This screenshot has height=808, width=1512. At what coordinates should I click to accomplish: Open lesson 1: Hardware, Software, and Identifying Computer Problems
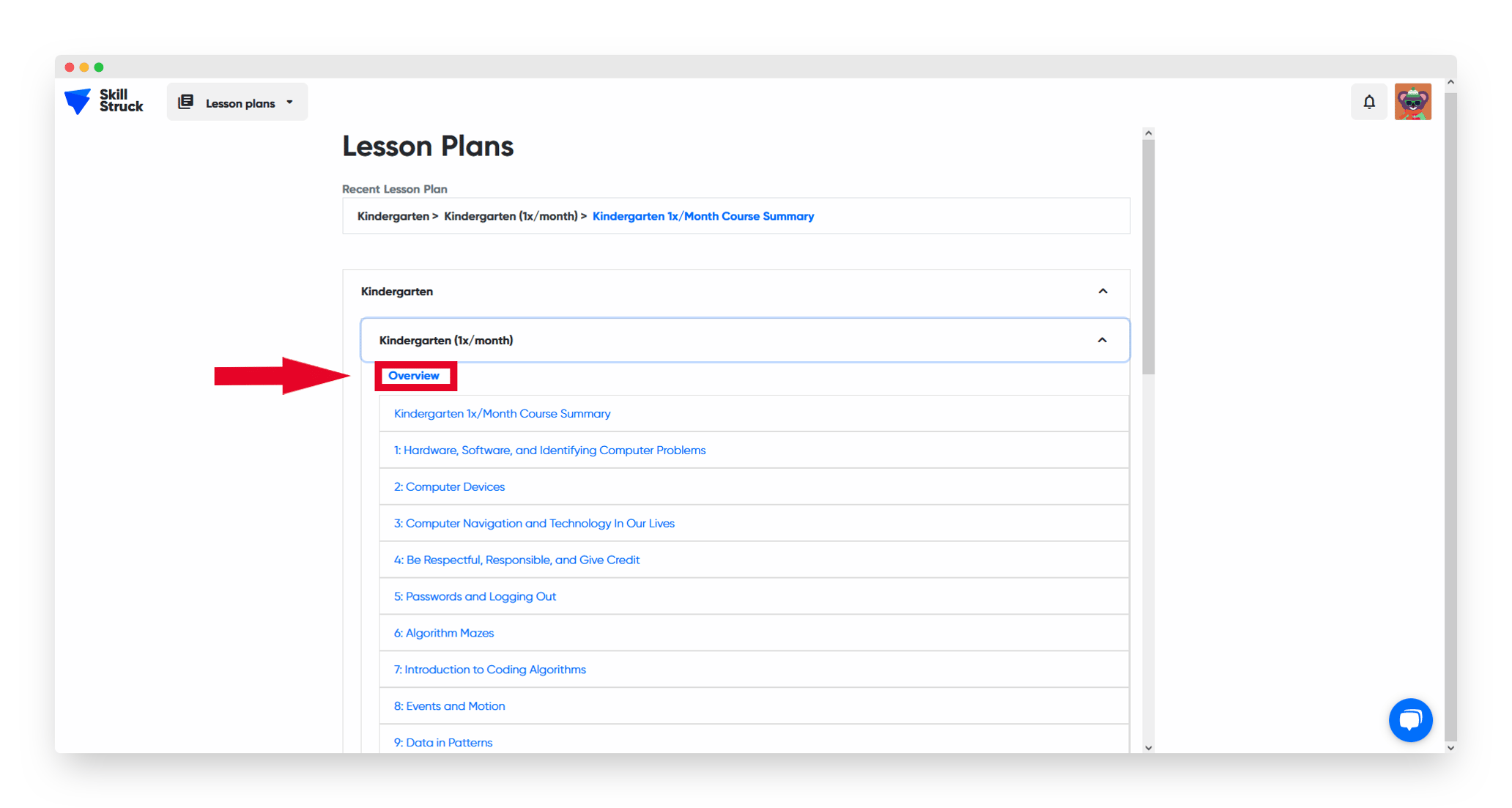pos(549,450)
